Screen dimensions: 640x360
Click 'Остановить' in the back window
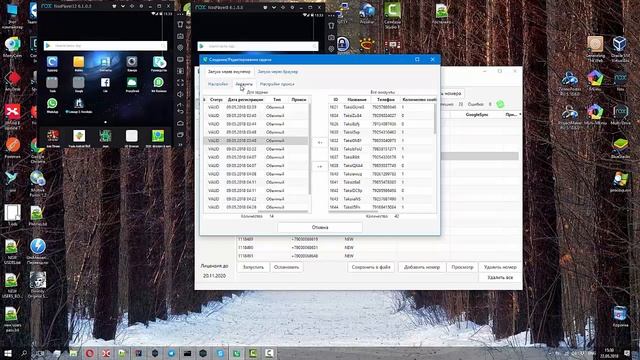[287, 267]
